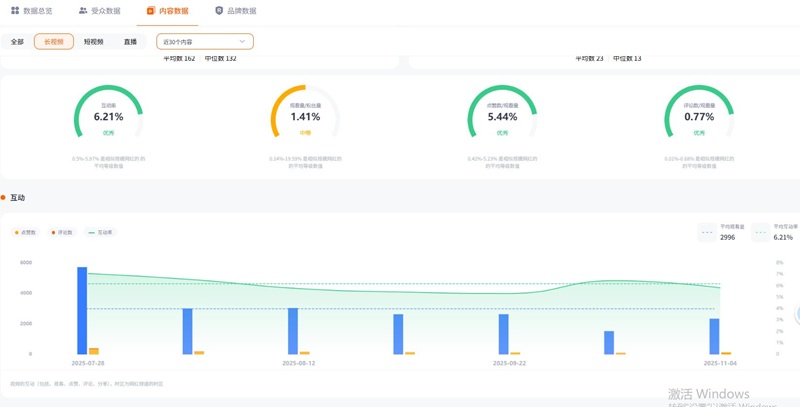Click the people icon beside 受众数据

(83, 11)
